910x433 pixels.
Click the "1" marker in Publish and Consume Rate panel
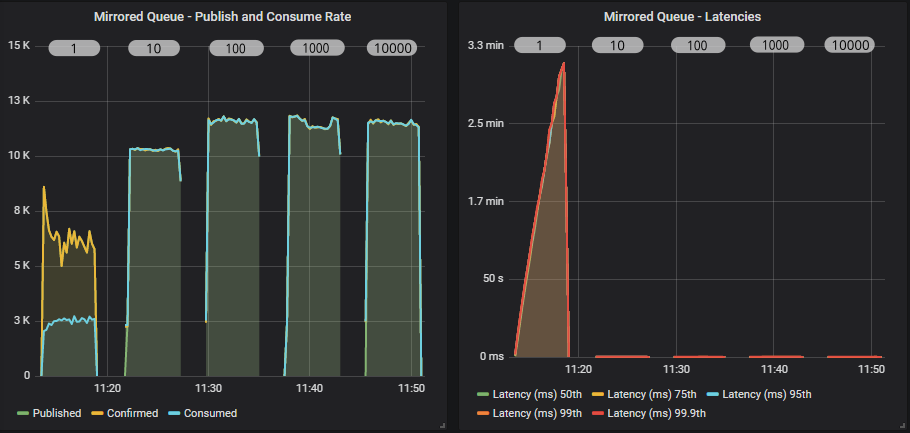coord(77,48)
